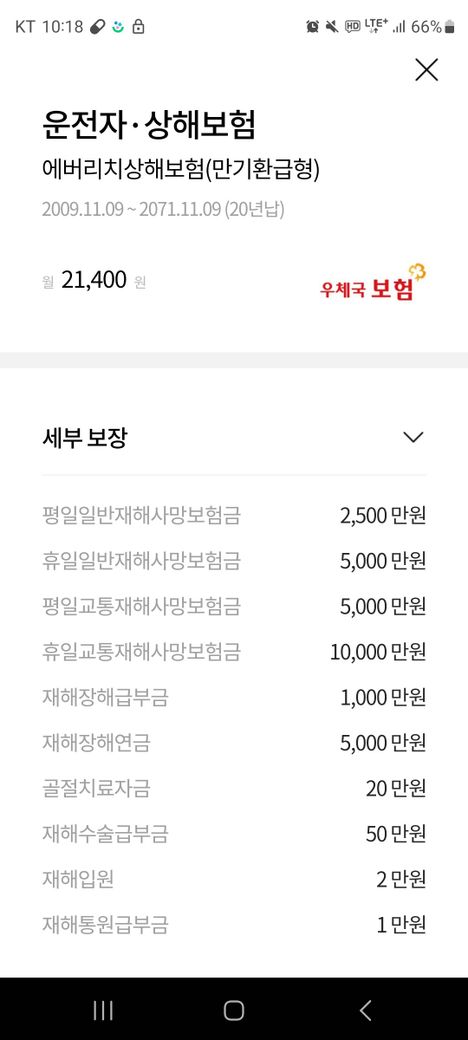Tap the 골절치료자금 20만원 row

[x=234, y=789]
